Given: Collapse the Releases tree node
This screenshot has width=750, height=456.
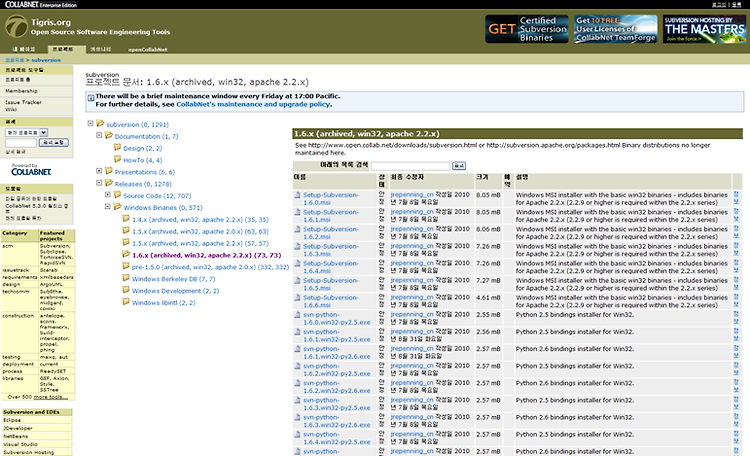Looking at the screenshot, I should tap(99, 183).
